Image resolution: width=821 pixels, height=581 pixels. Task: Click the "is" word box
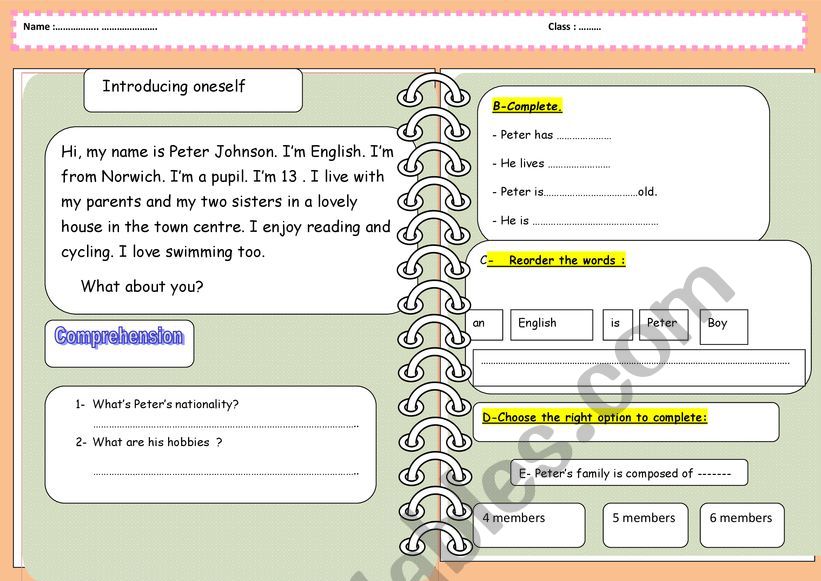click(615, 324)
